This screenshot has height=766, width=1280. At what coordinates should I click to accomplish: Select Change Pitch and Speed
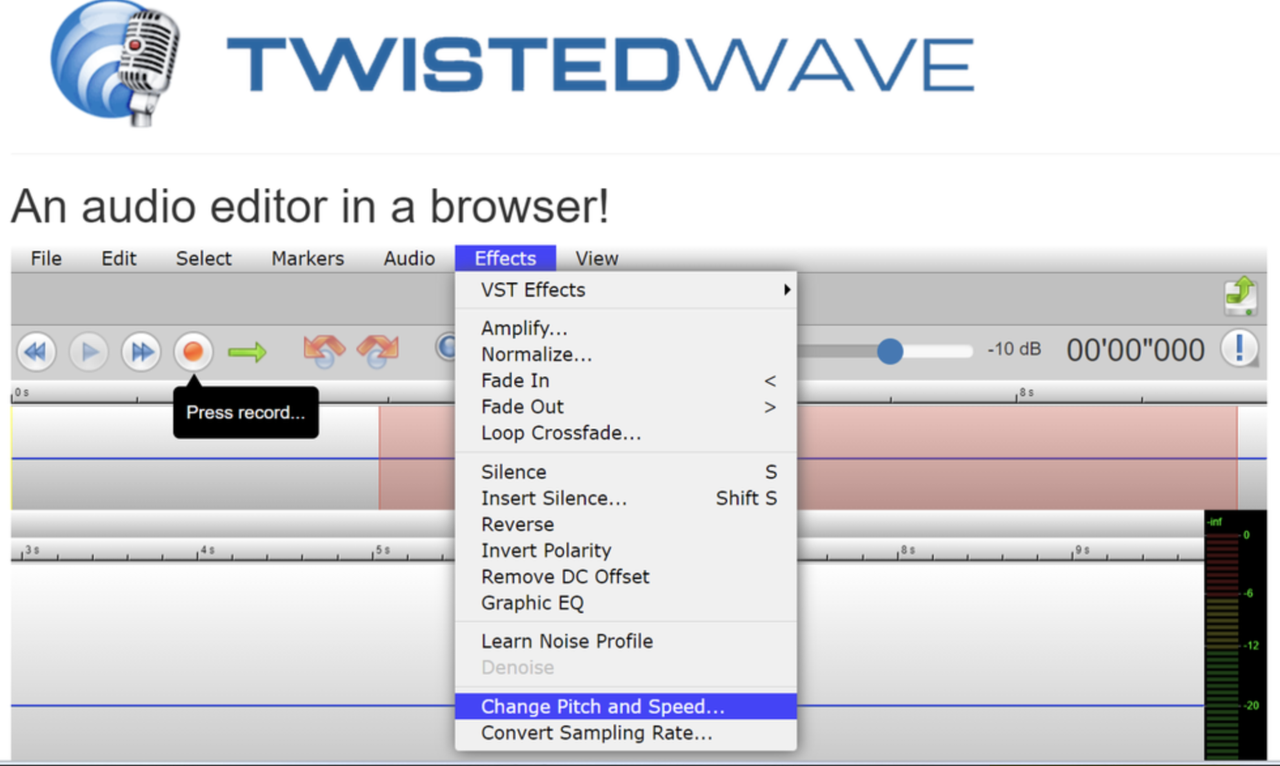coord(601,706)
